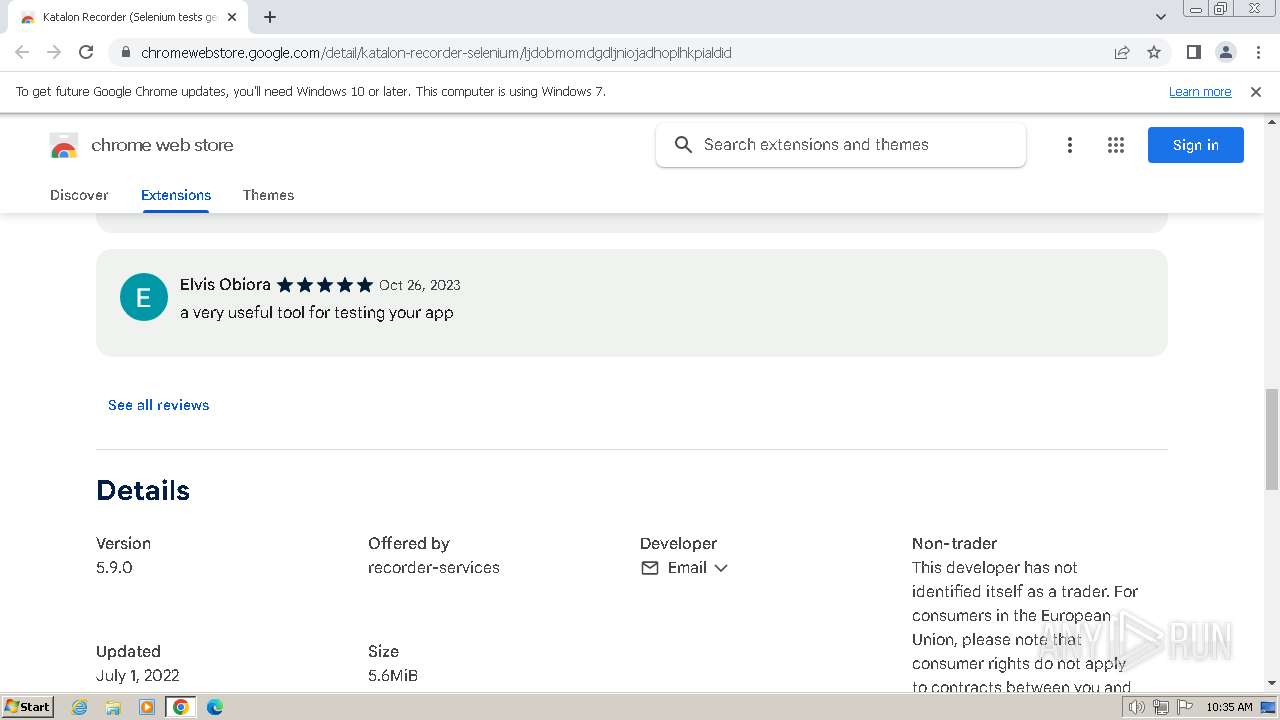The image size is (1280, 720).
Task: Open a new browser tab
Action: coord(270,17)
